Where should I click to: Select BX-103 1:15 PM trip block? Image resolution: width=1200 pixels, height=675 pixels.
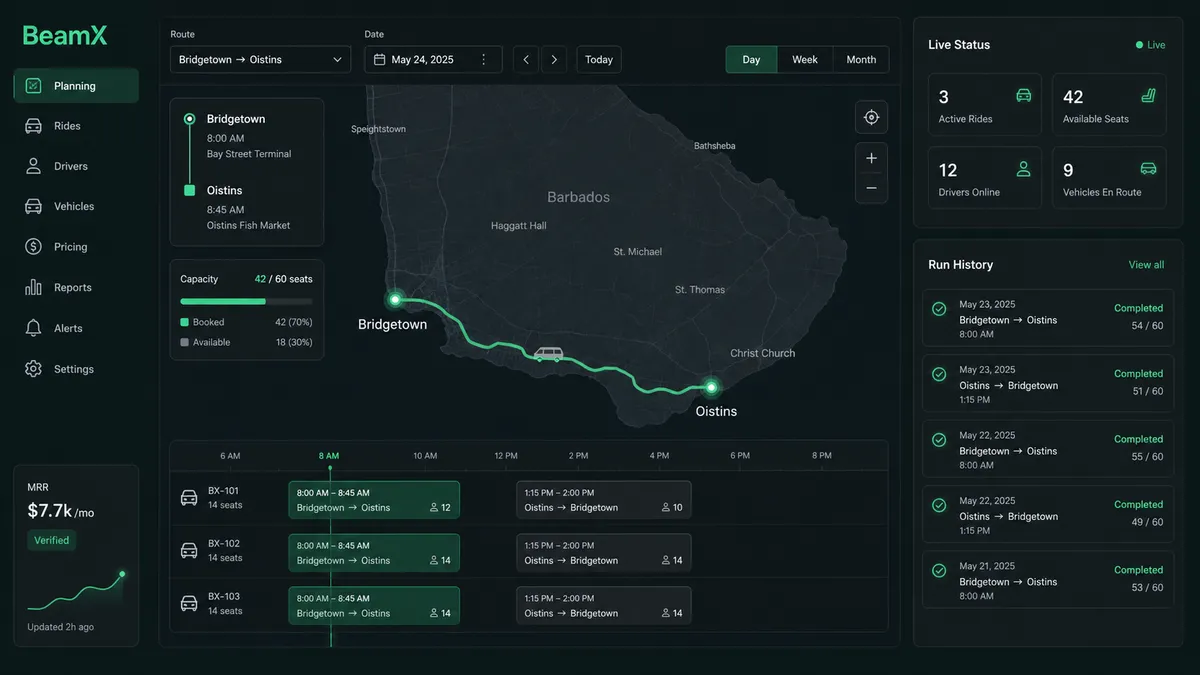click(604, 606)
